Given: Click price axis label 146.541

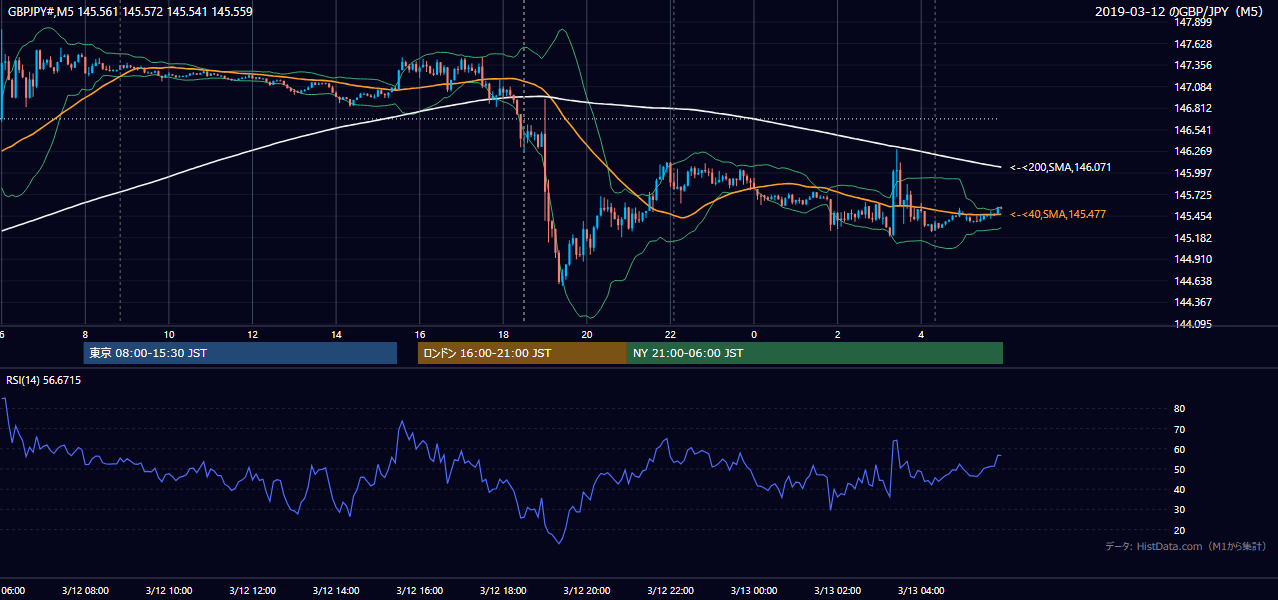Looking at the screenshot, I should point(1194,131).
